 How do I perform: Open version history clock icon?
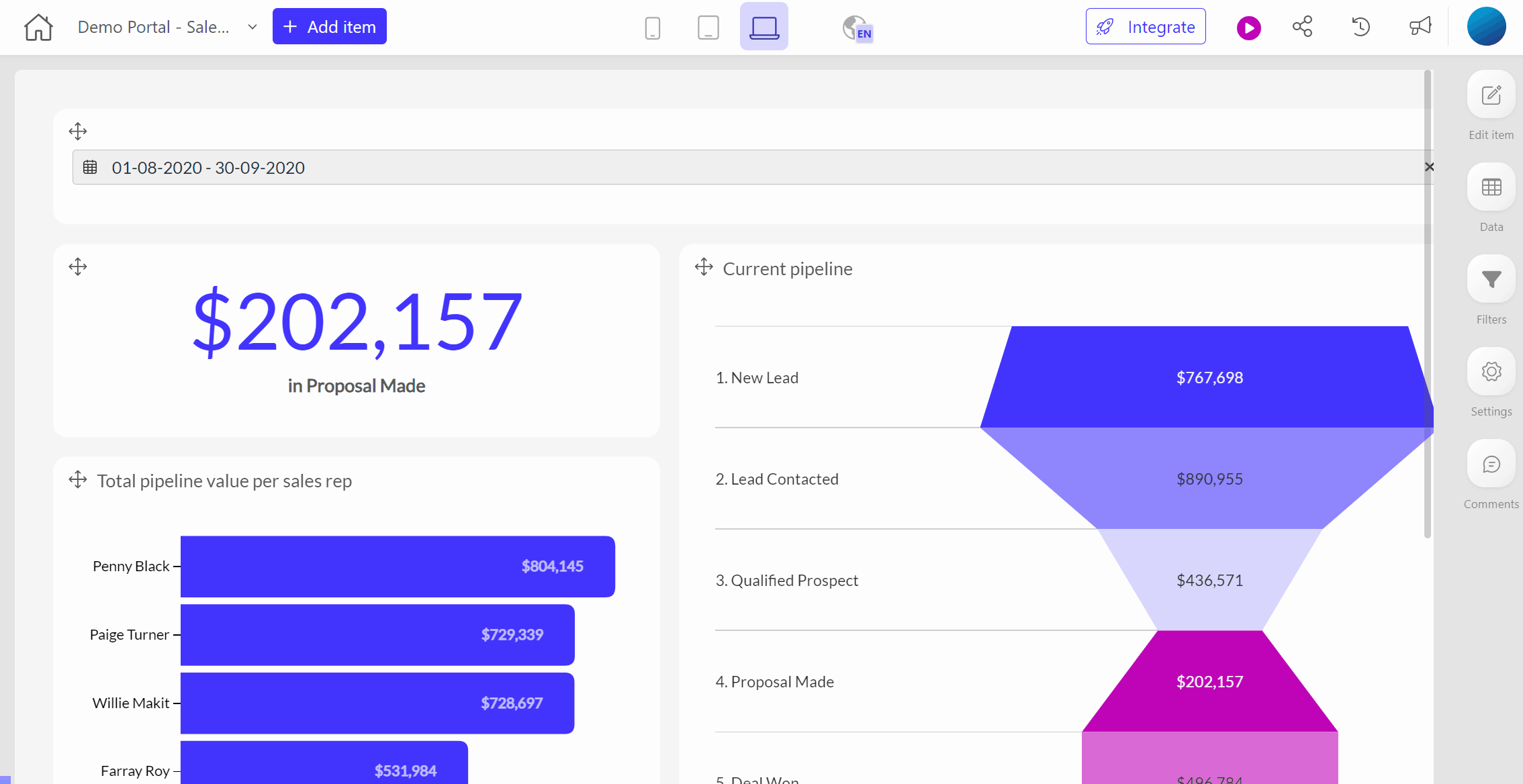[1360, 27]
